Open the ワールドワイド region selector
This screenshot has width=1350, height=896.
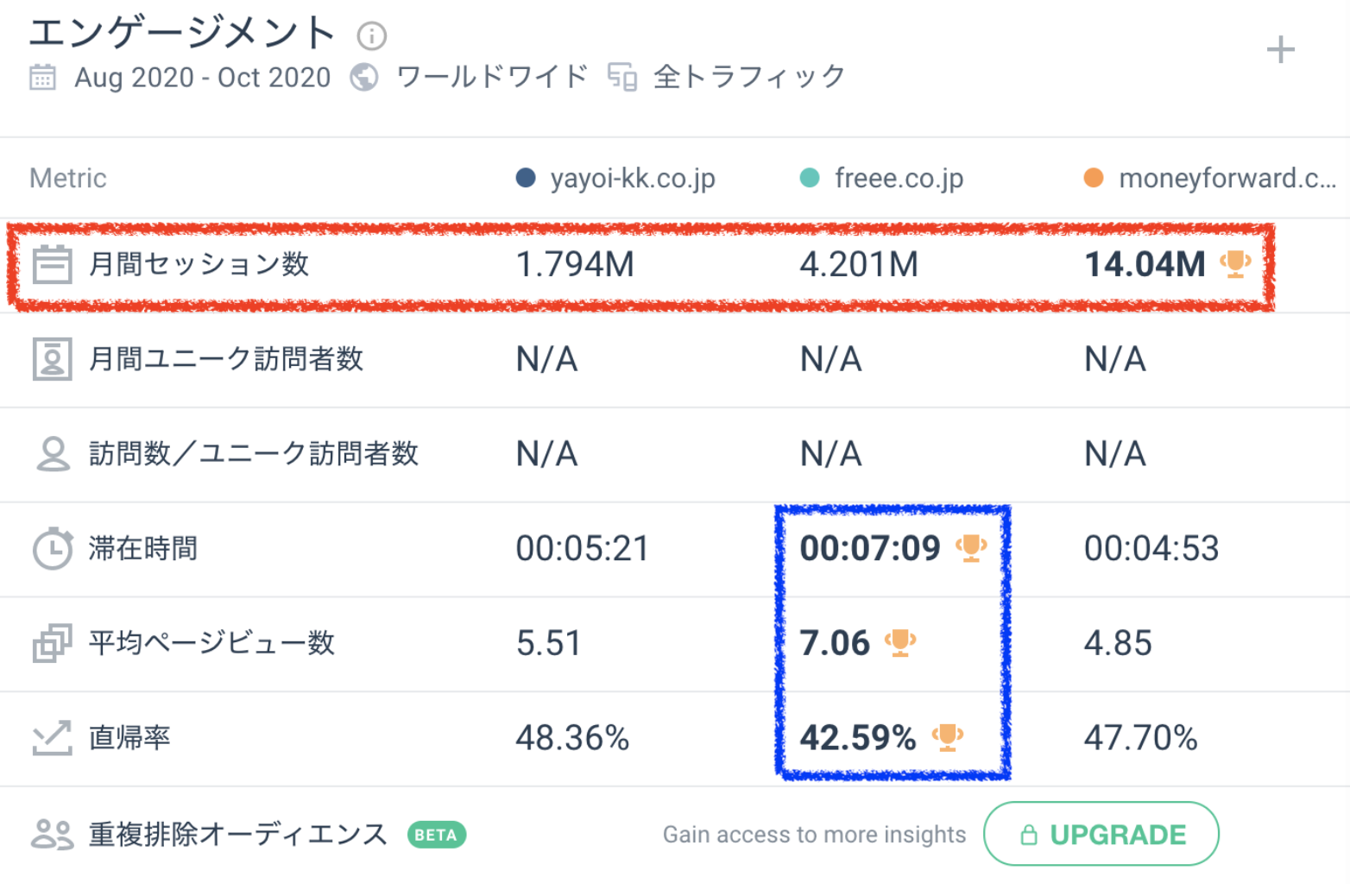492,77
